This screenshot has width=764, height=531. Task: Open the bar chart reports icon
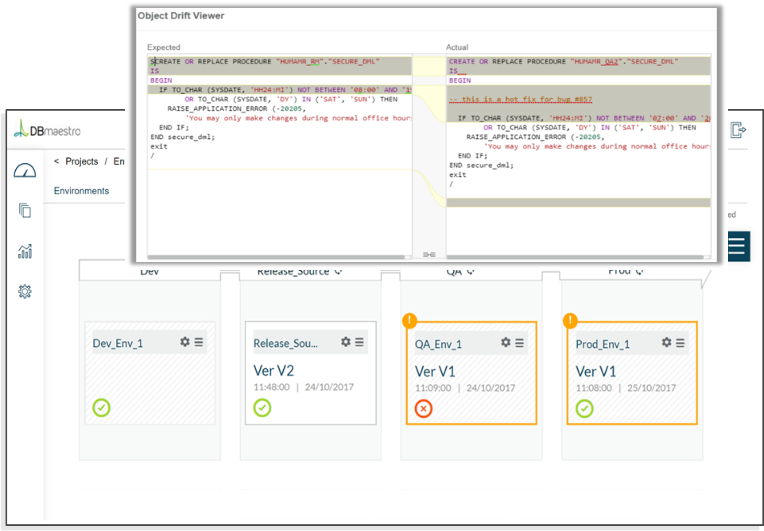point(25,251)
